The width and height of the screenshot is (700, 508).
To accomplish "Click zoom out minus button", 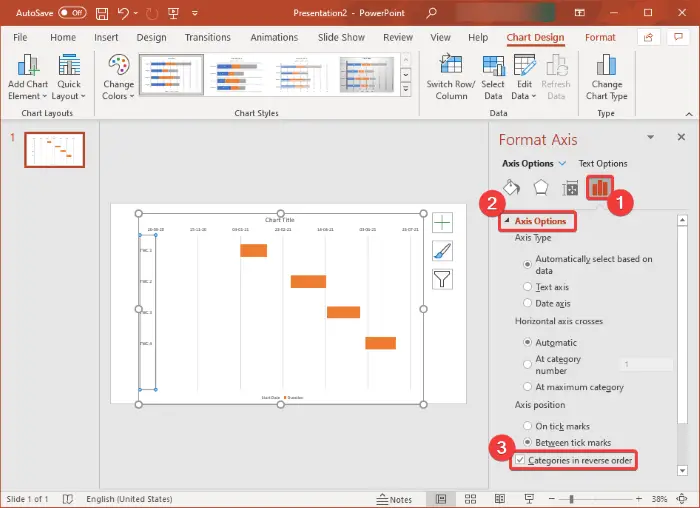I will click(x=552, y=499).
